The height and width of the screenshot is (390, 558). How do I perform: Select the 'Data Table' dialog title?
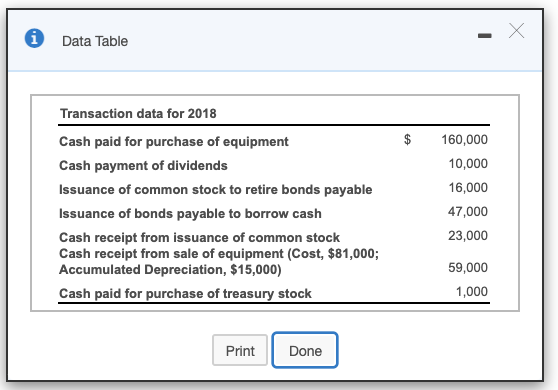coord(95,41)
